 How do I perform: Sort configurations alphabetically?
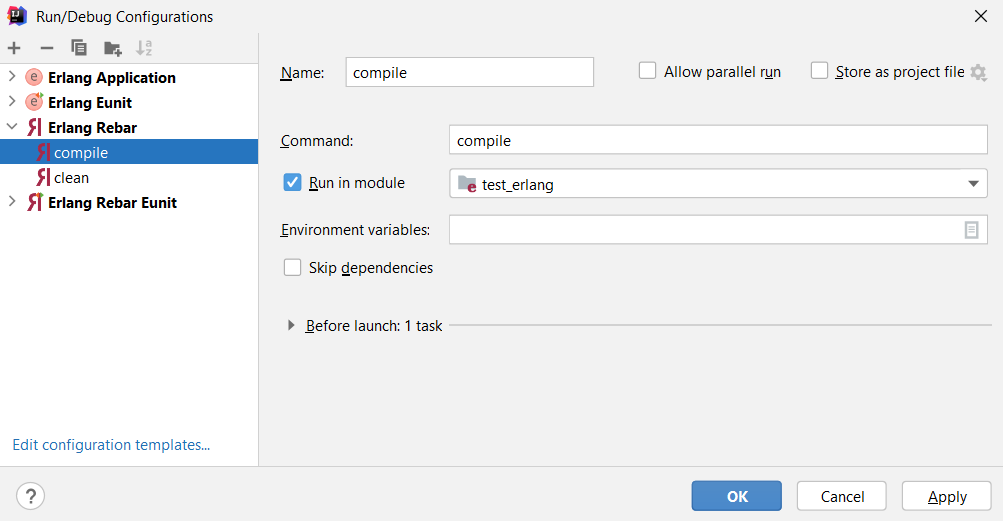(145, 48)
